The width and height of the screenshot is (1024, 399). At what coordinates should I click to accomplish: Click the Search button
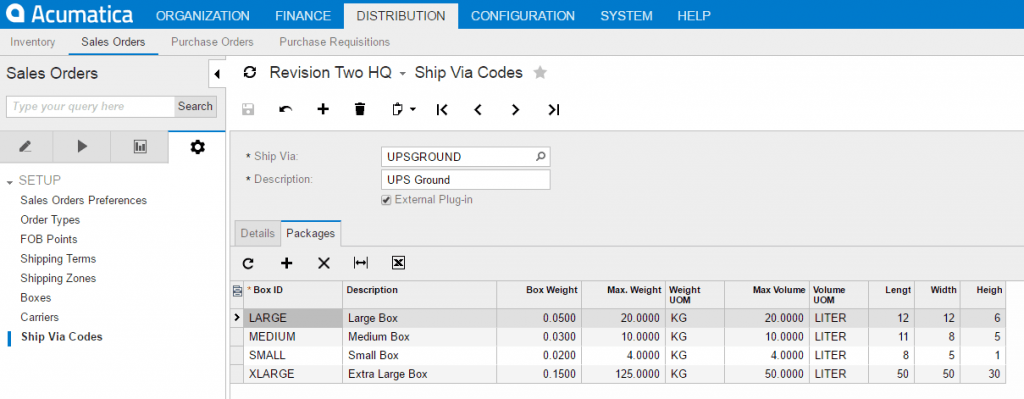pyautogui.click(x=195, y=106)
